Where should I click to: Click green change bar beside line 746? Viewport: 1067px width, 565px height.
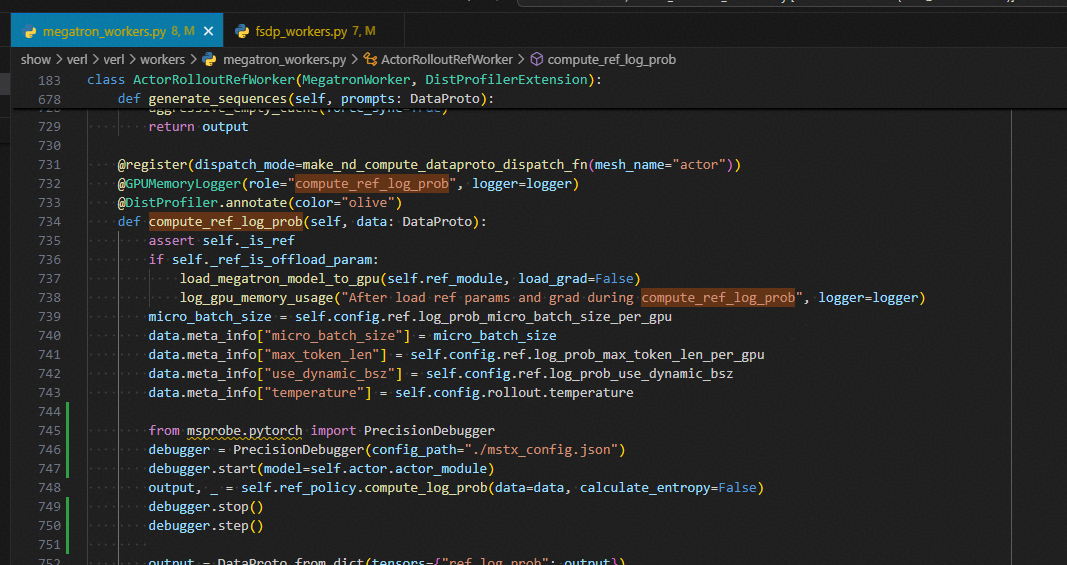67,449
